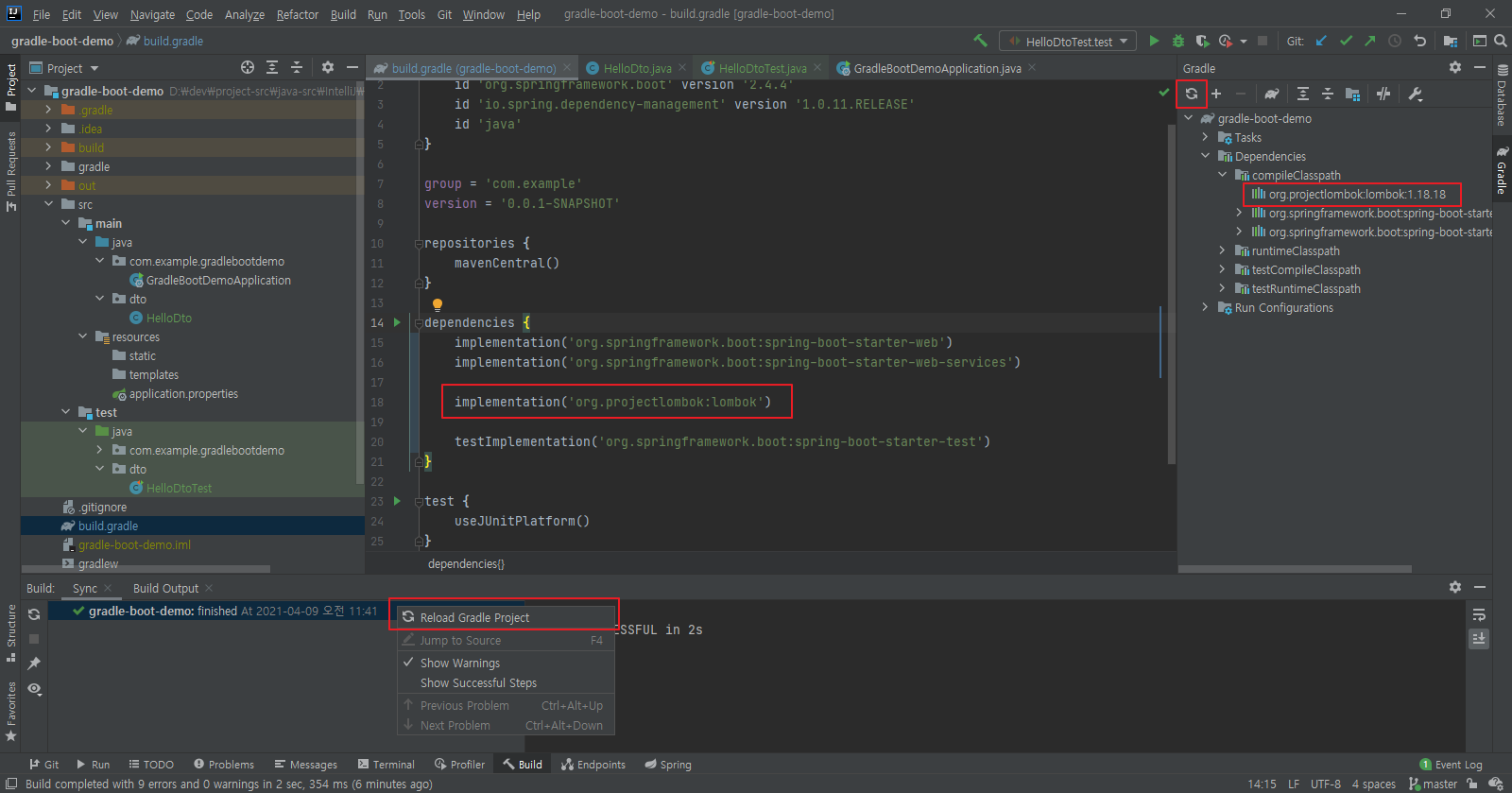The width and height of the screenshot is (1512, 793).
Task: Expand runtimeClasspath in Gradle tree
Action: pyautogui.click(x=1222, y=250)
